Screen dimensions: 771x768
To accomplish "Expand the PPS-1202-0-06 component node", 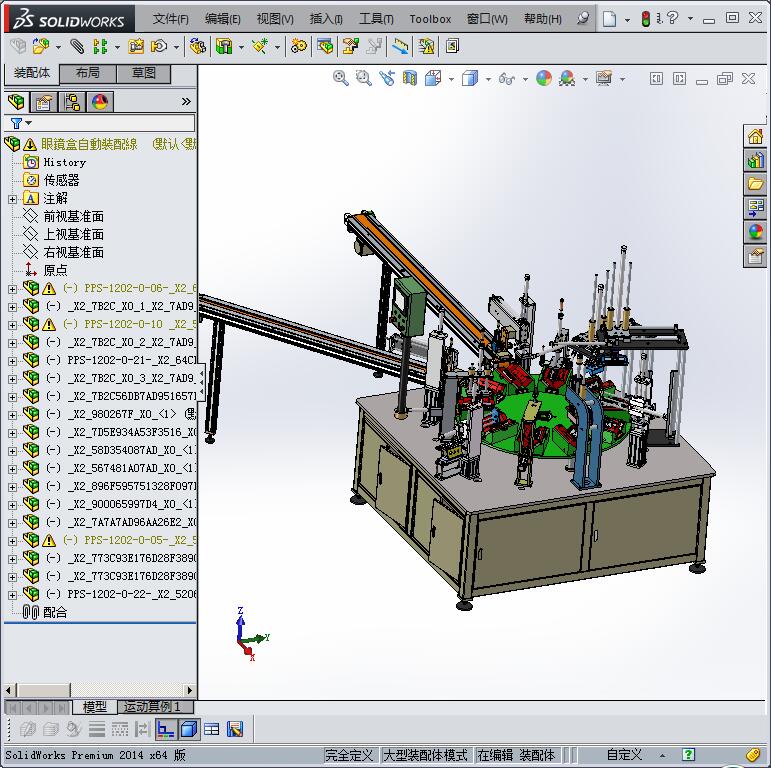I will point(12,289).
